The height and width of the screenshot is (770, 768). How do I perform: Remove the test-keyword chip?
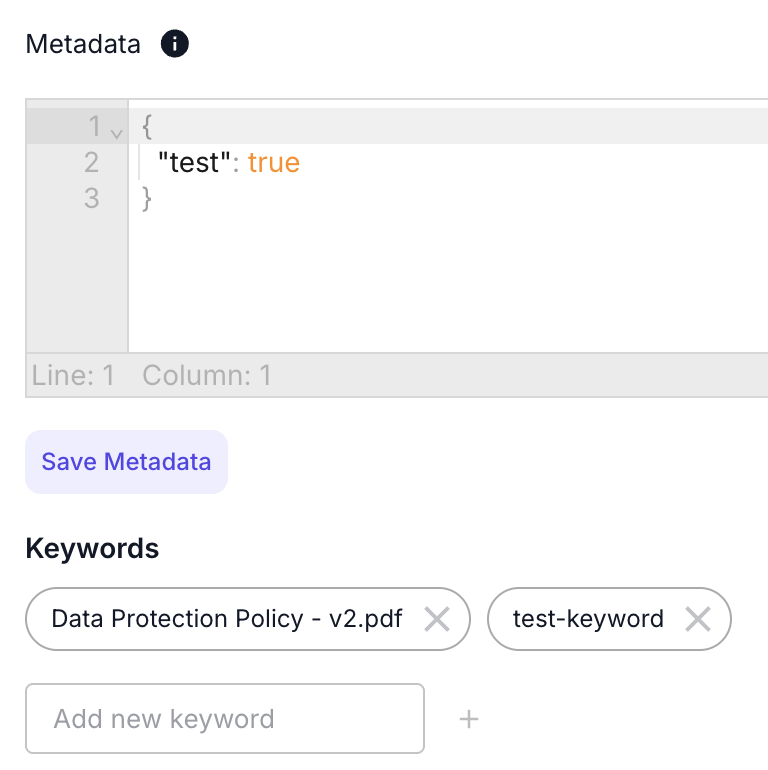pos(698,619)
